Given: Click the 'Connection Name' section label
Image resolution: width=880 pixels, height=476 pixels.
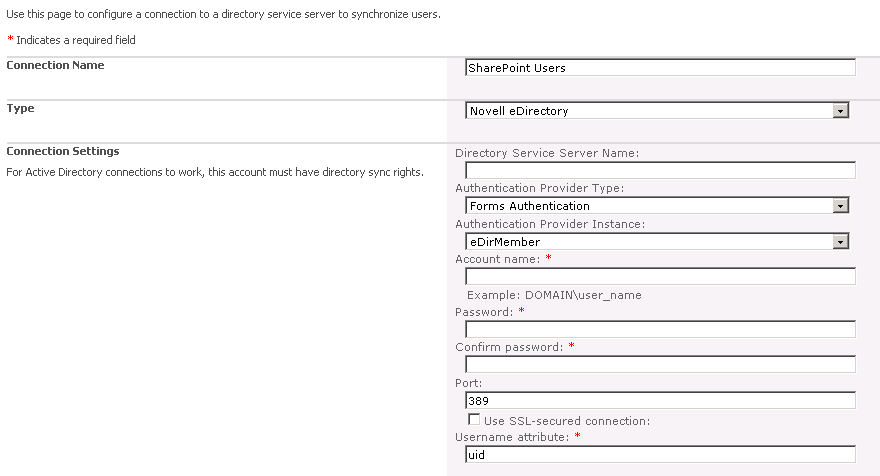Looking at the screenshot, I should click(x=55, y=65).
